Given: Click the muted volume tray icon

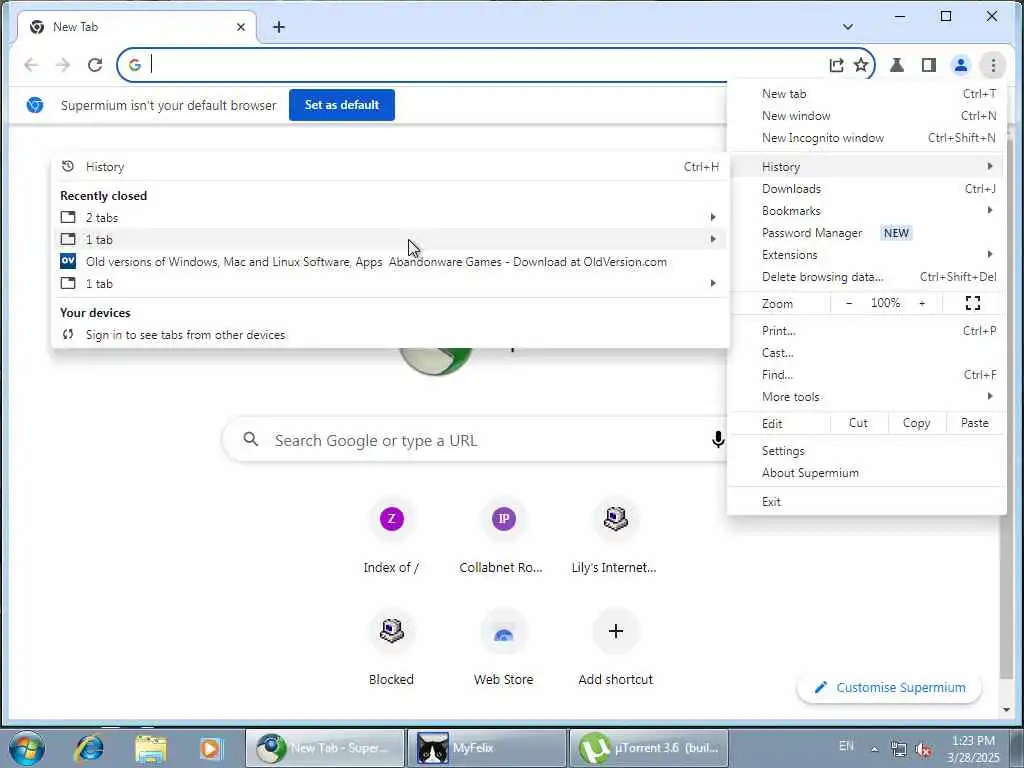Looking at the screenshot, I should (923, 750).
